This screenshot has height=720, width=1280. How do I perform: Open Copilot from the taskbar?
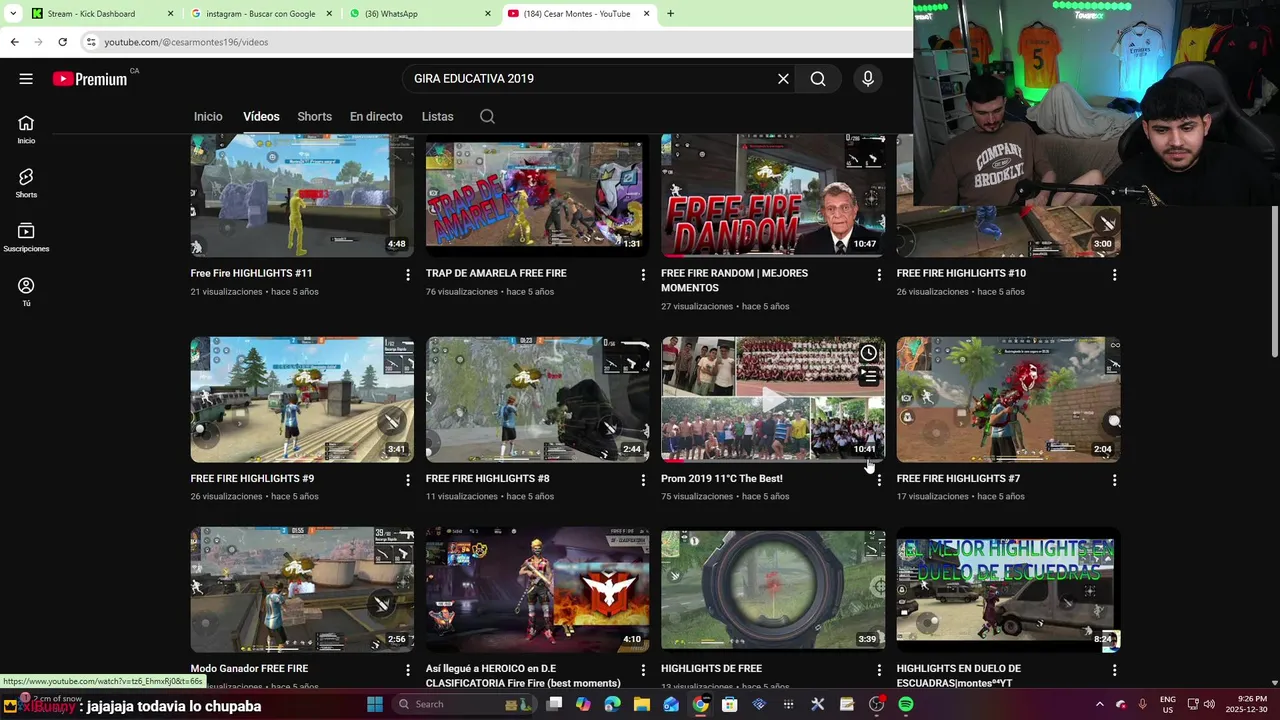click(x=583, y=704)
